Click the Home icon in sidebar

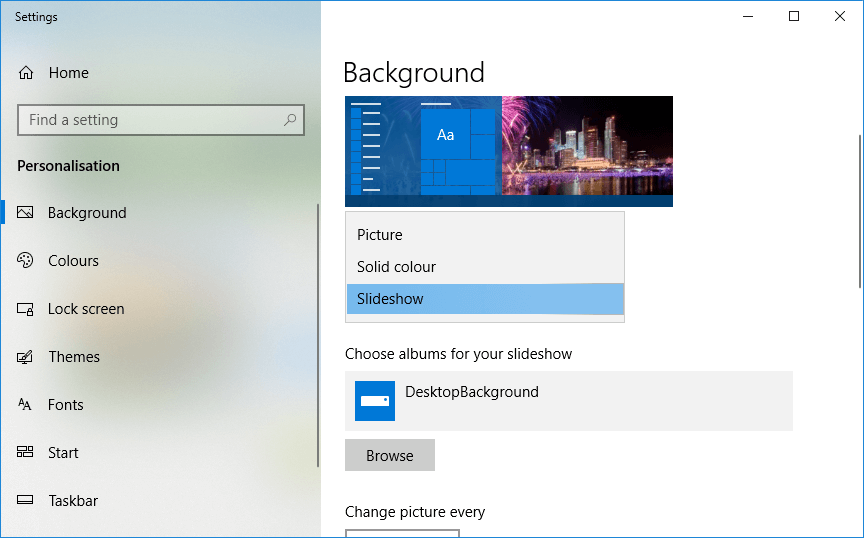[x=26, y=73]
